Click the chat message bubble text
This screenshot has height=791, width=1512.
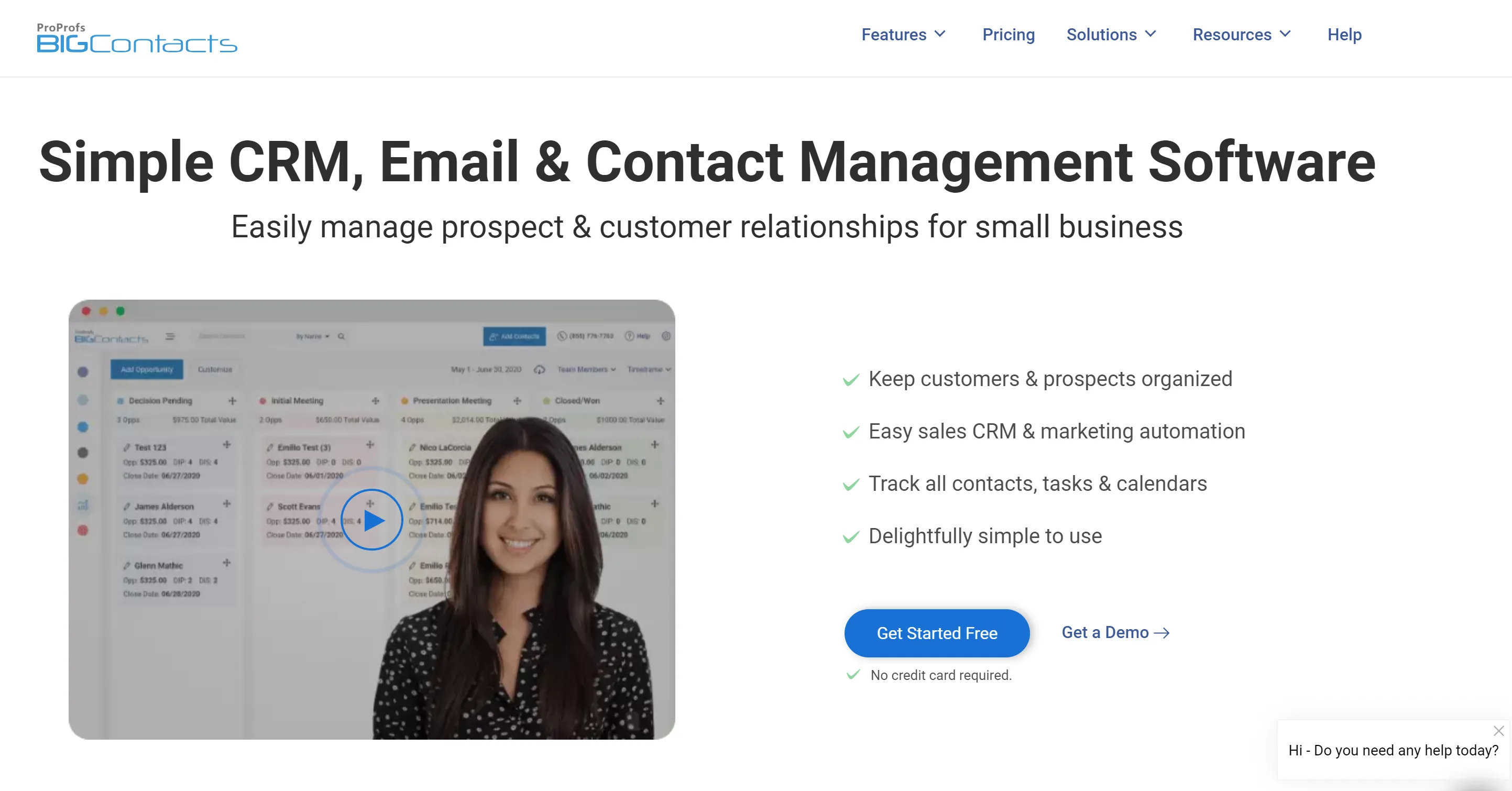(x=1394, y=751)
